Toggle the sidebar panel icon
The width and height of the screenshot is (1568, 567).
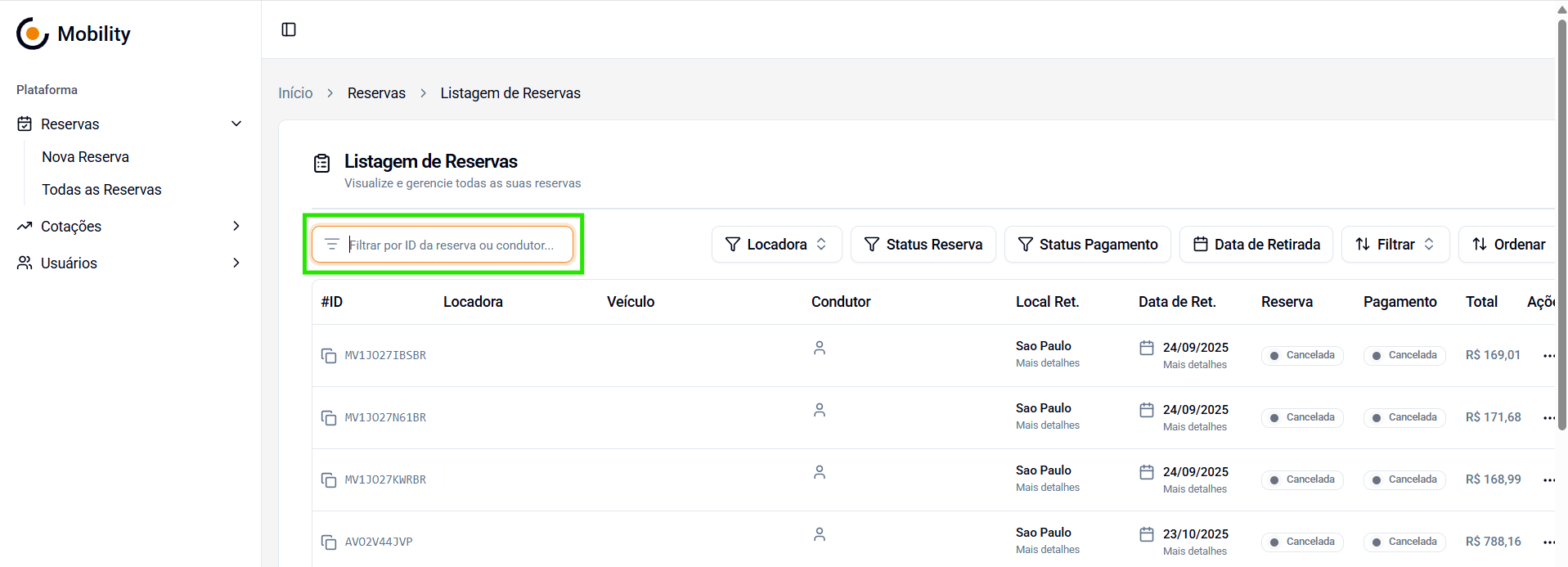coord(289,29)
